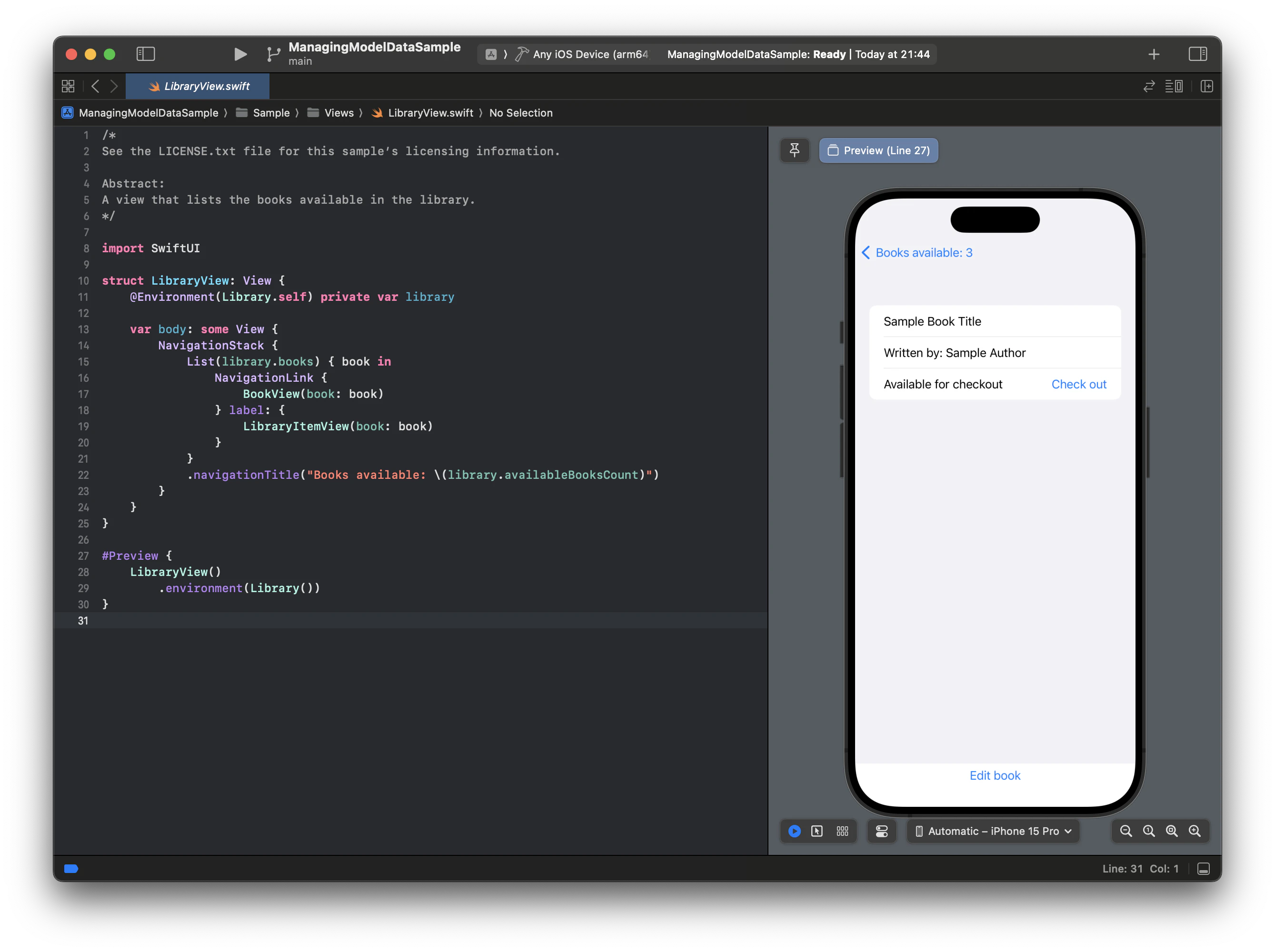Click the Available for checkout label
Screen dimensions: 1275x952
943,385
